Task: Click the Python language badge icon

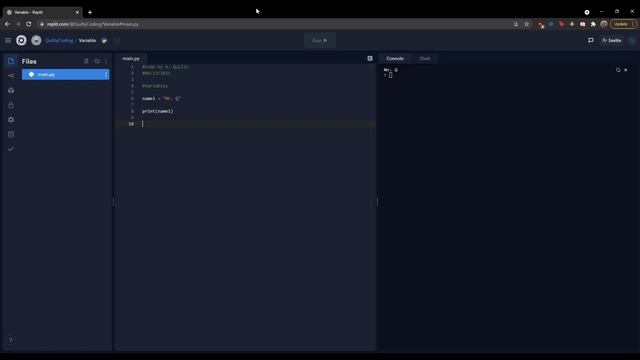Action: 104,40
